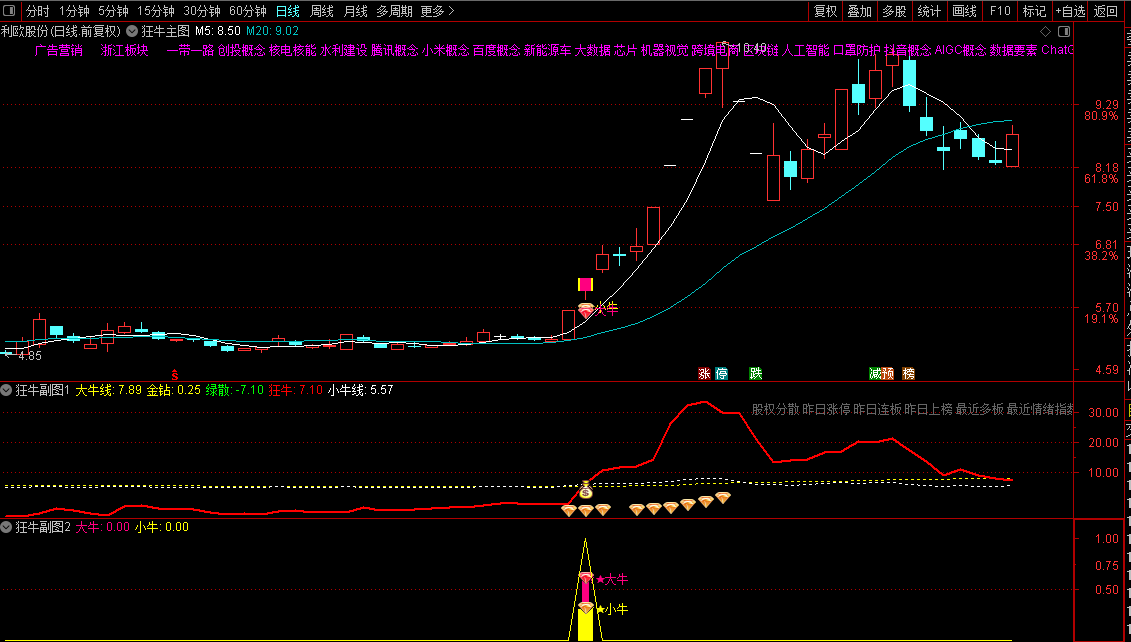
Task: Open the 人工智能 concept tag
Action: [806, 50]
